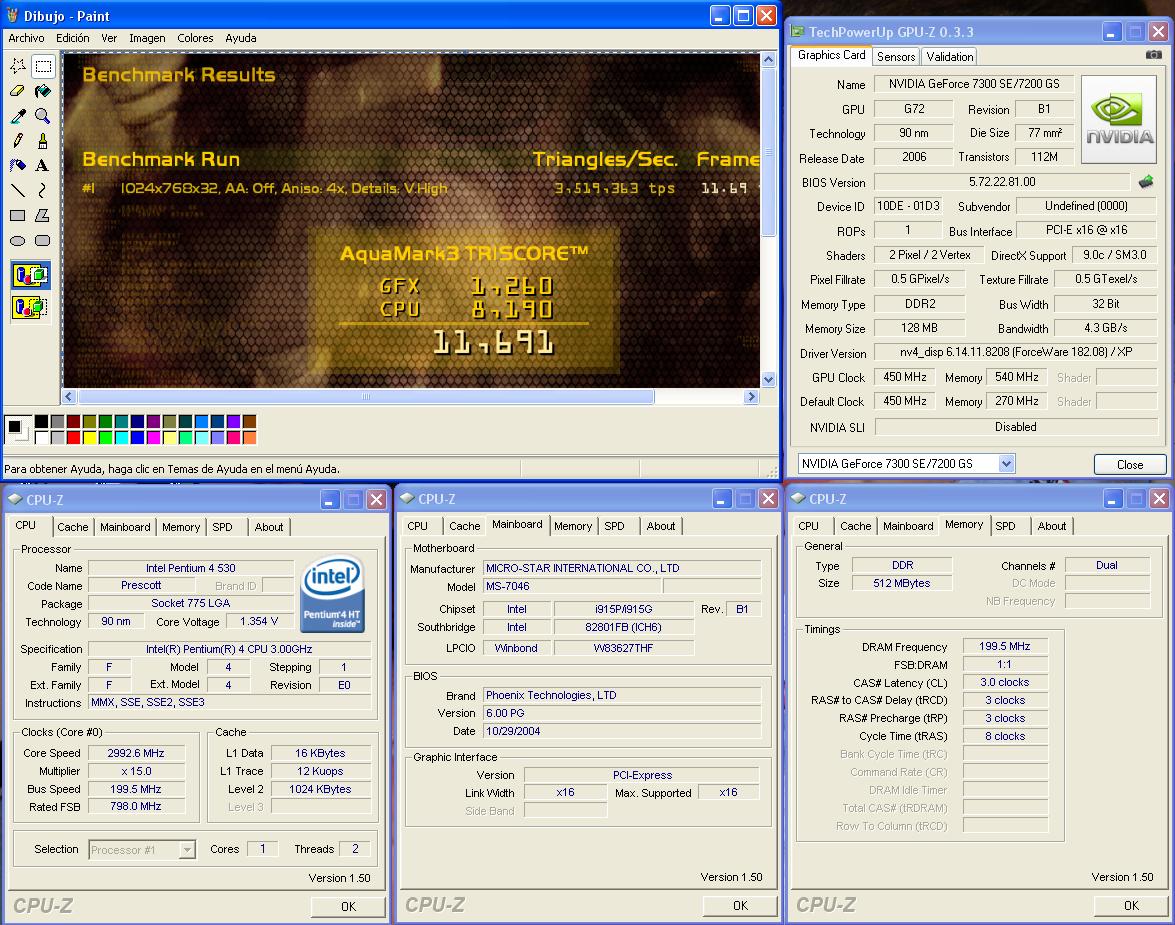
Task: Click the Close button in GPU-Z
Action: 1129,464
